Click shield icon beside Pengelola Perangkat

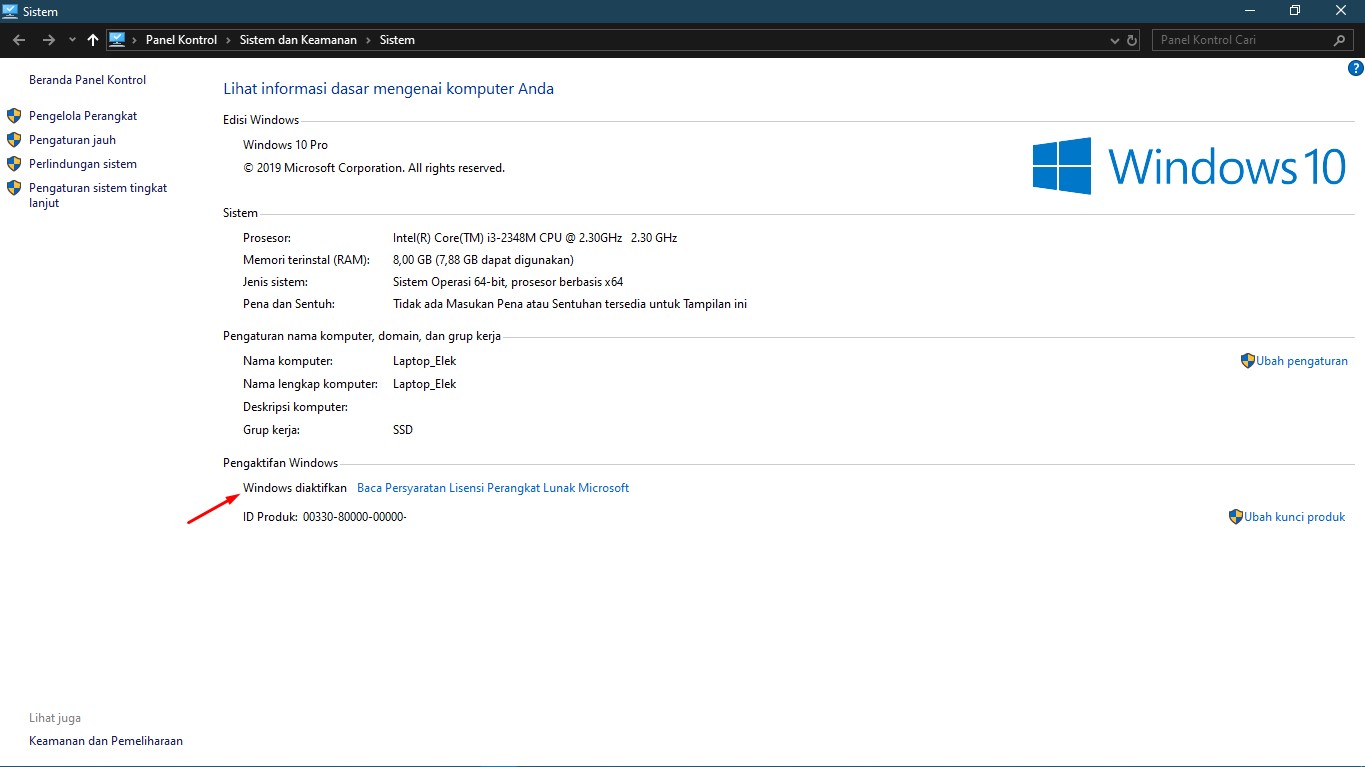coord(14,116)
